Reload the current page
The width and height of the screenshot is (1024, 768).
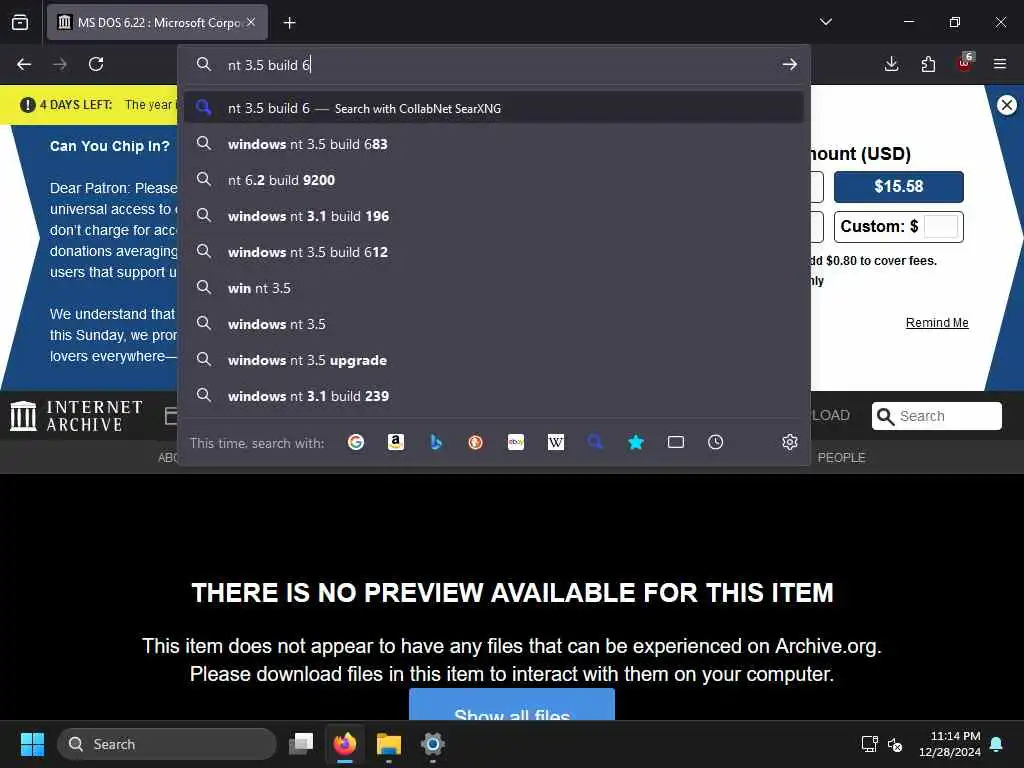point(96,64)
